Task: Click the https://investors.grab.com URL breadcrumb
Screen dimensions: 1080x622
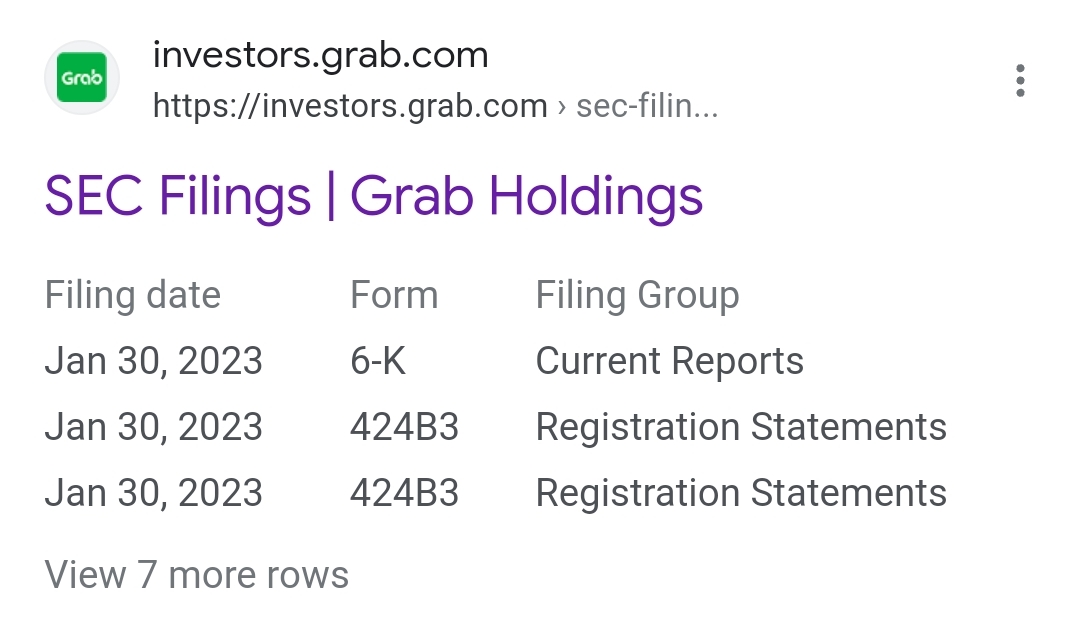Action: [350, 106]
